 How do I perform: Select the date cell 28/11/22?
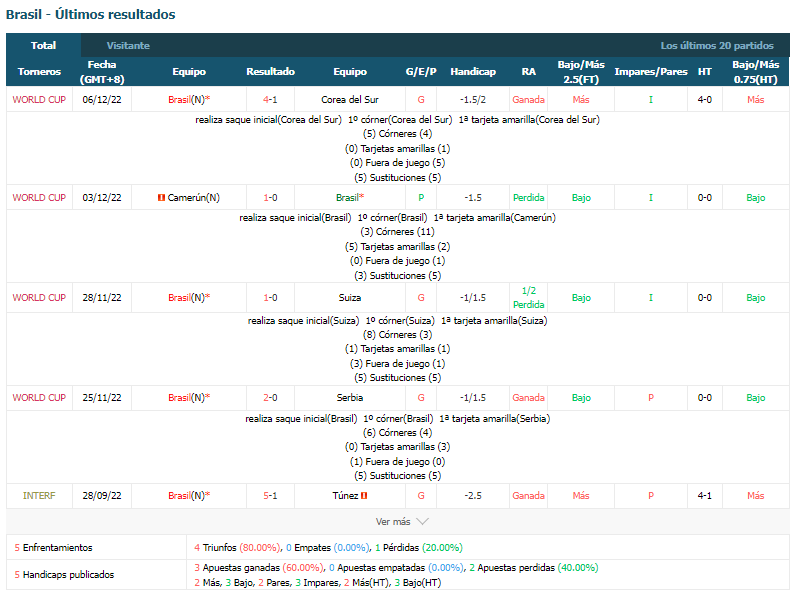click(102, 298)
